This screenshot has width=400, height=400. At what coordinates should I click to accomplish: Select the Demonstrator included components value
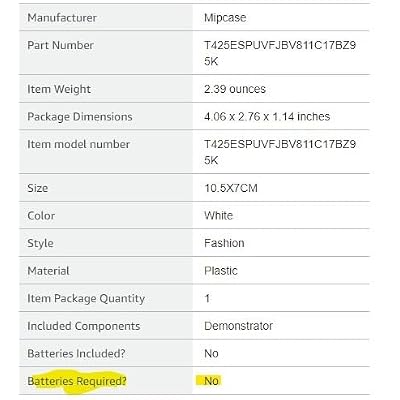pos(238,326)
